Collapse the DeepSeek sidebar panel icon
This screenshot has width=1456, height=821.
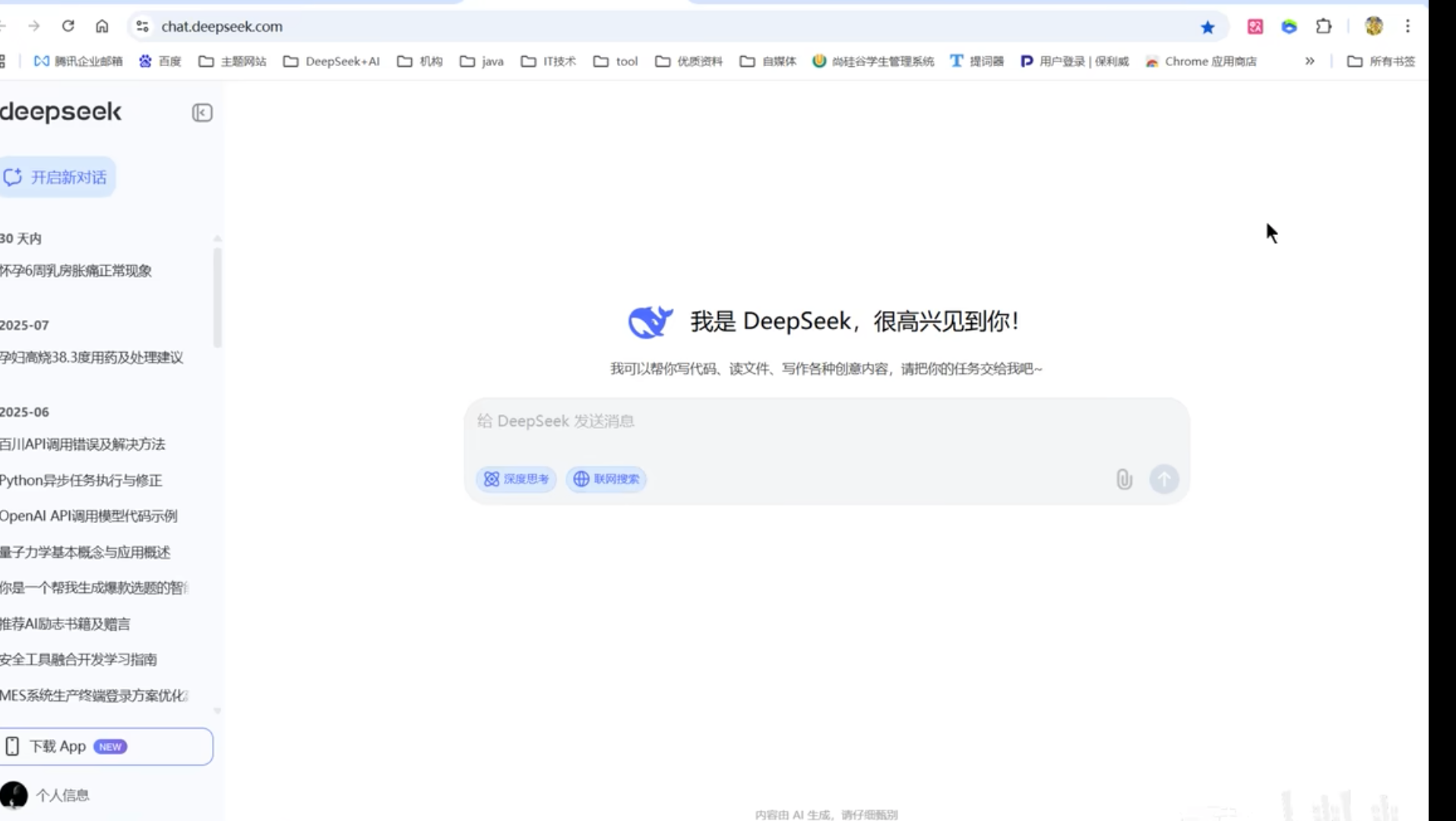pyautogui.click(x=201, y=113)
